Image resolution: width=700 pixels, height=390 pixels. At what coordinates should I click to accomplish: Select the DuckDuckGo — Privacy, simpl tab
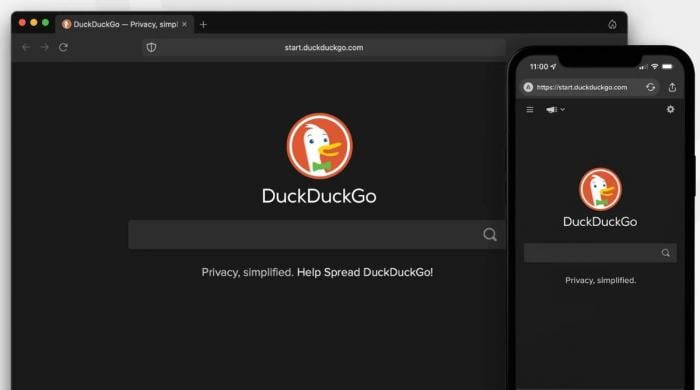(125, 24)
